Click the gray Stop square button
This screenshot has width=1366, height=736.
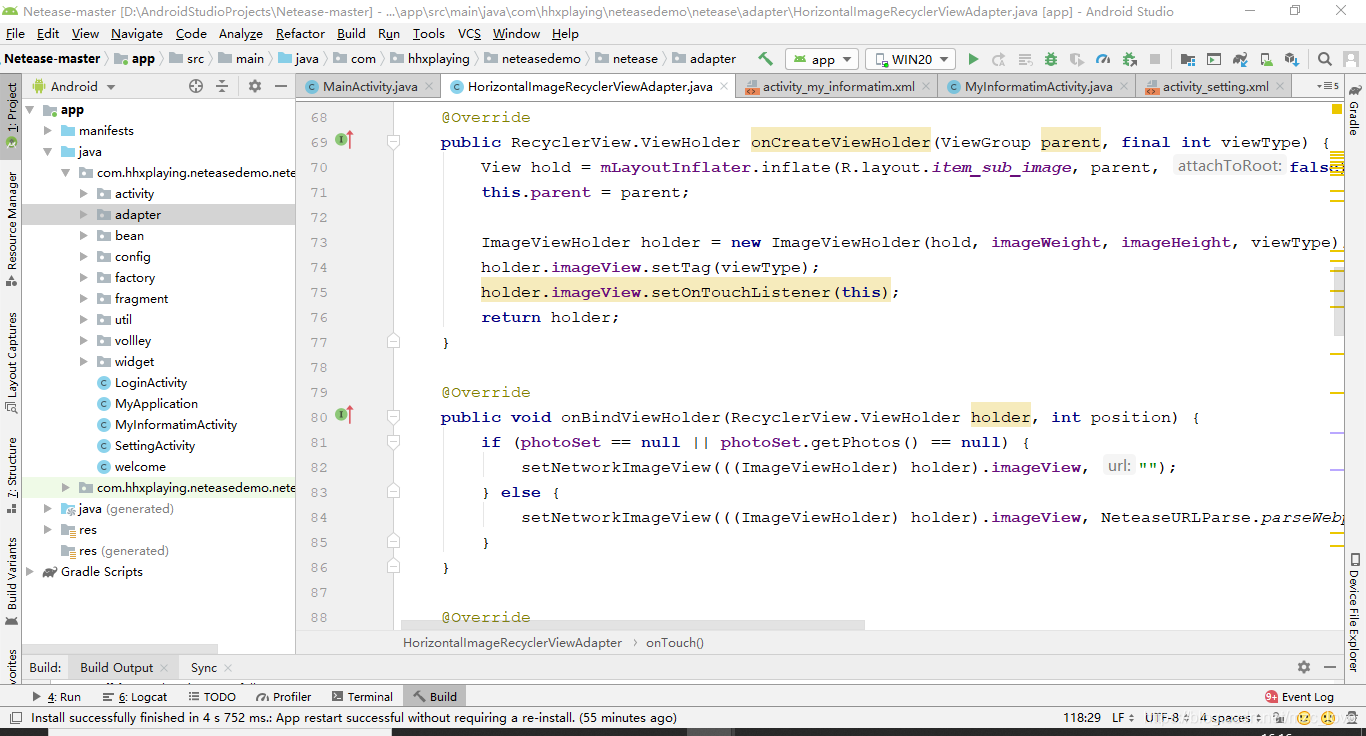point(1155,59)
